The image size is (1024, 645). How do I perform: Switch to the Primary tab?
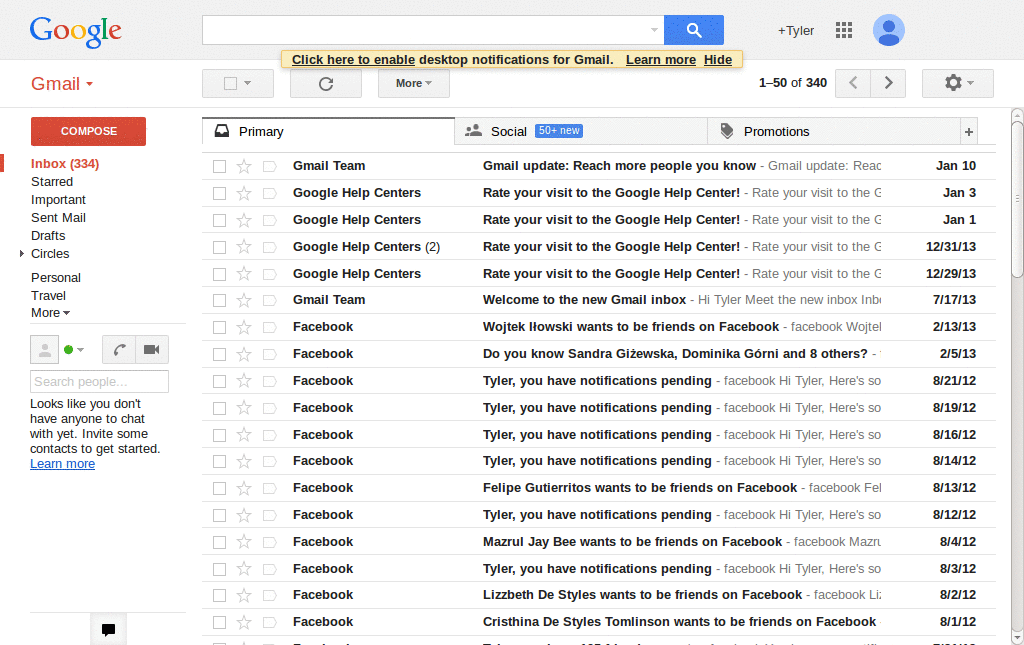coord(328,132)
